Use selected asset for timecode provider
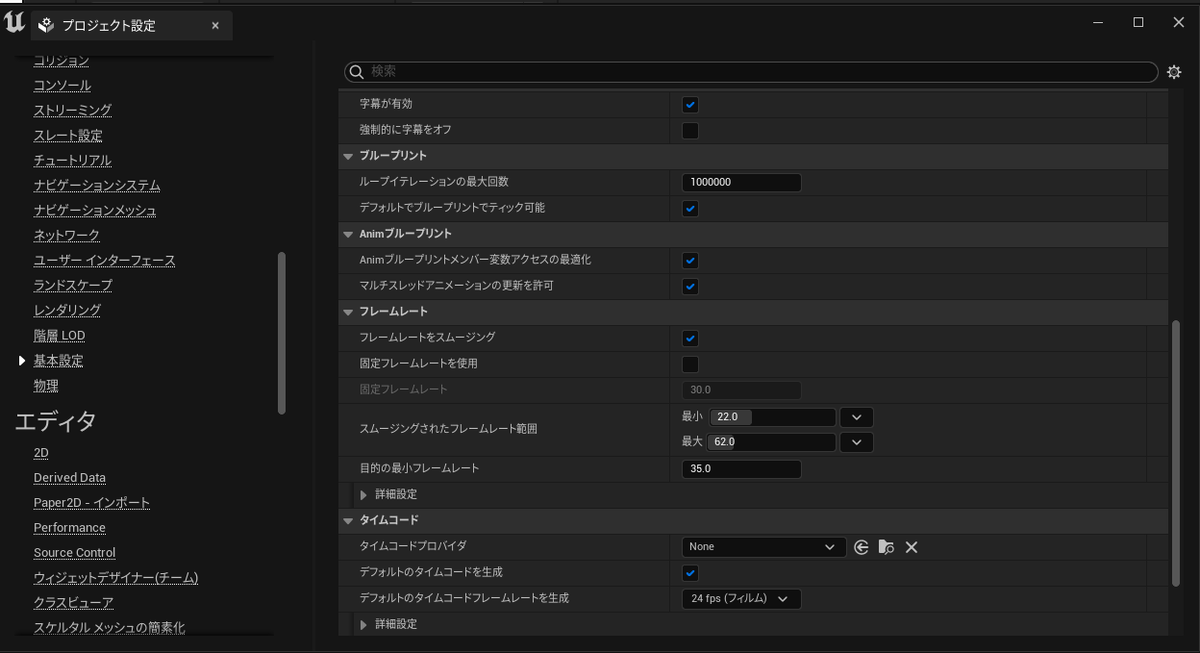 coord(861,547)
